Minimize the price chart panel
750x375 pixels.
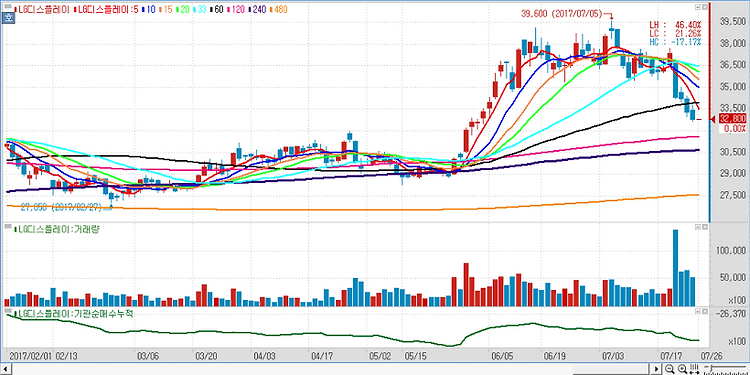click(697, 8)
